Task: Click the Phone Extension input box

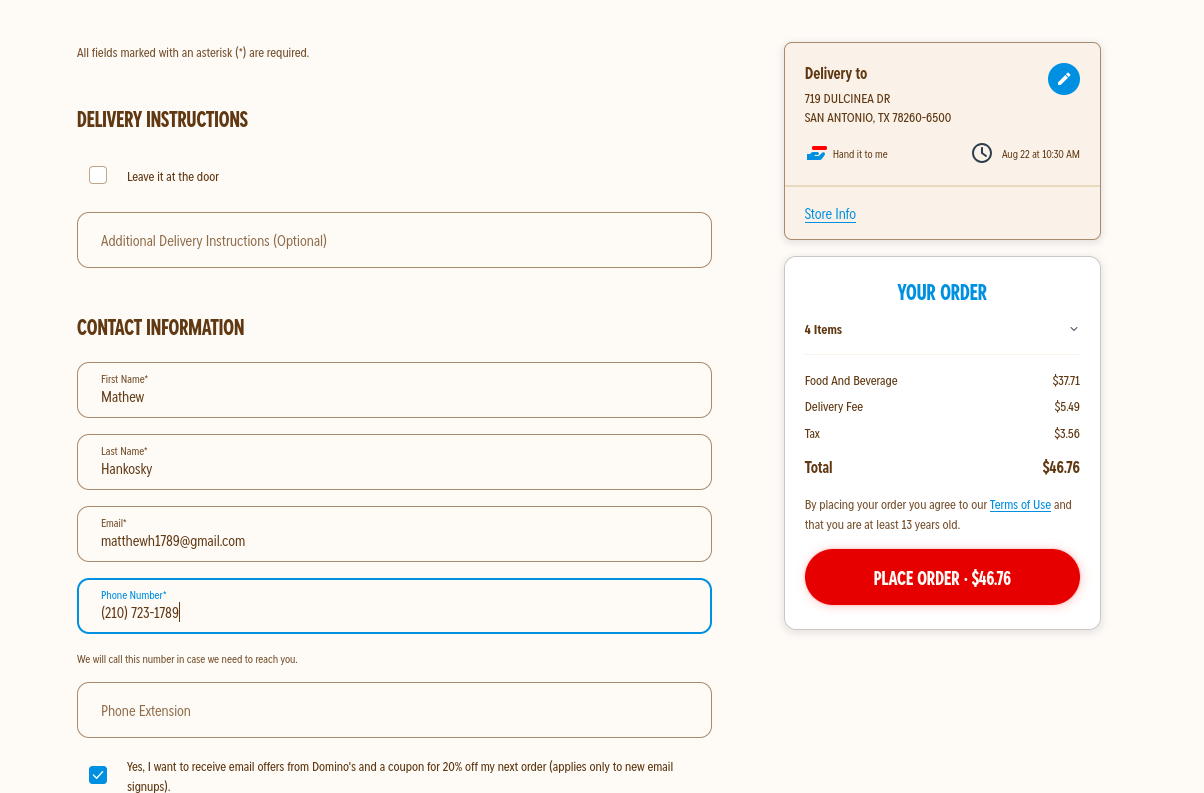Action: pyautogui.click(x=394, y=710)
